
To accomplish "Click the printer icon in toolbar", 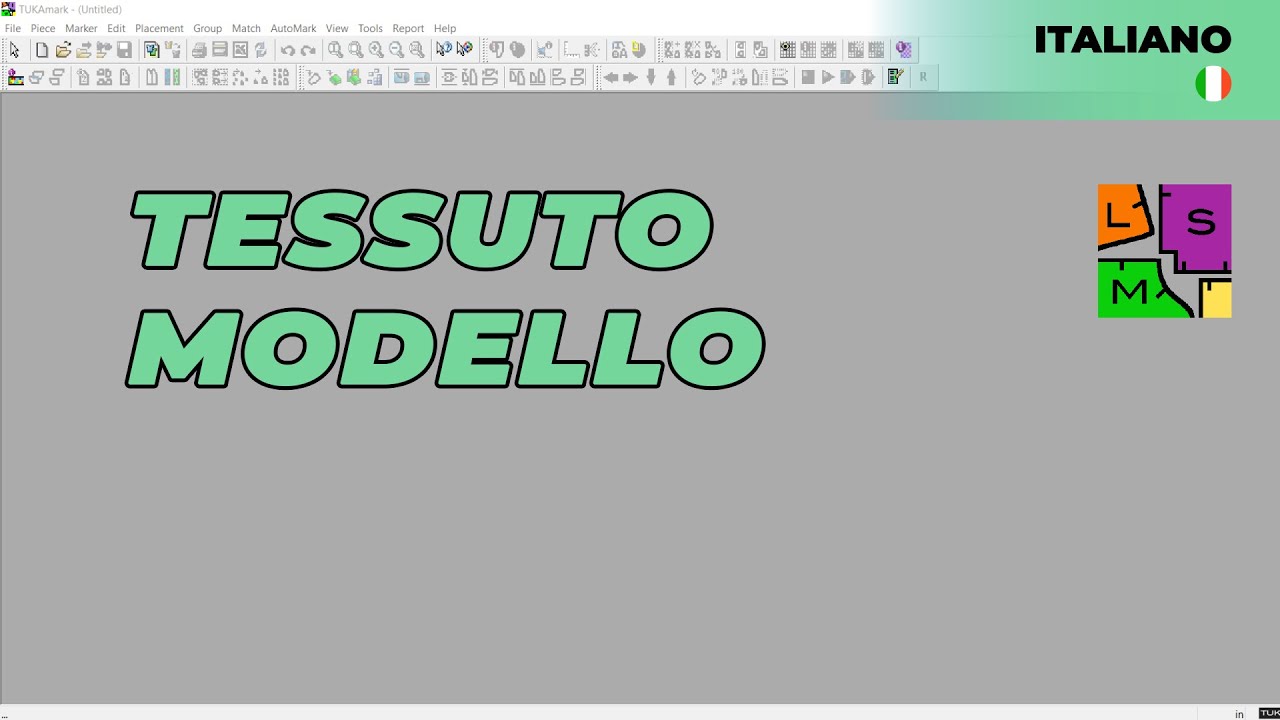I will pyautogui.click(x=199, y=50).
